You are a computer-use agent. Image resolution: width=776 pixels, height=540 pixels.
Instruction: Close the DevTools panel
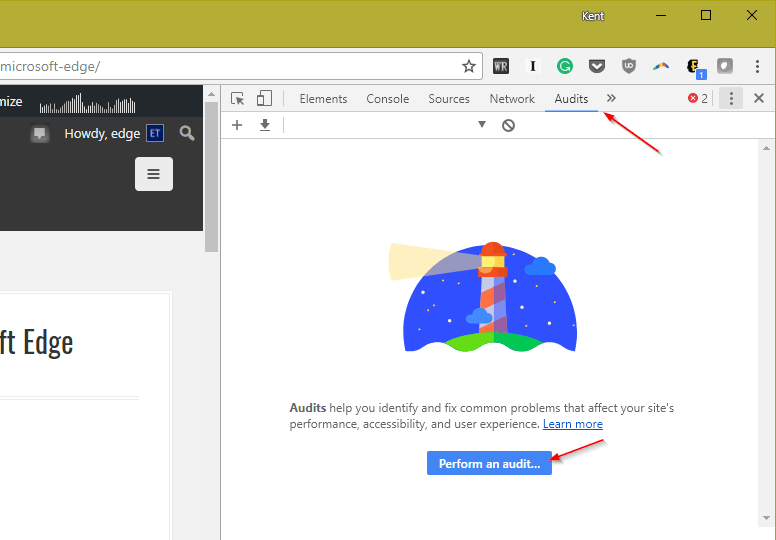tap(759, 98)
